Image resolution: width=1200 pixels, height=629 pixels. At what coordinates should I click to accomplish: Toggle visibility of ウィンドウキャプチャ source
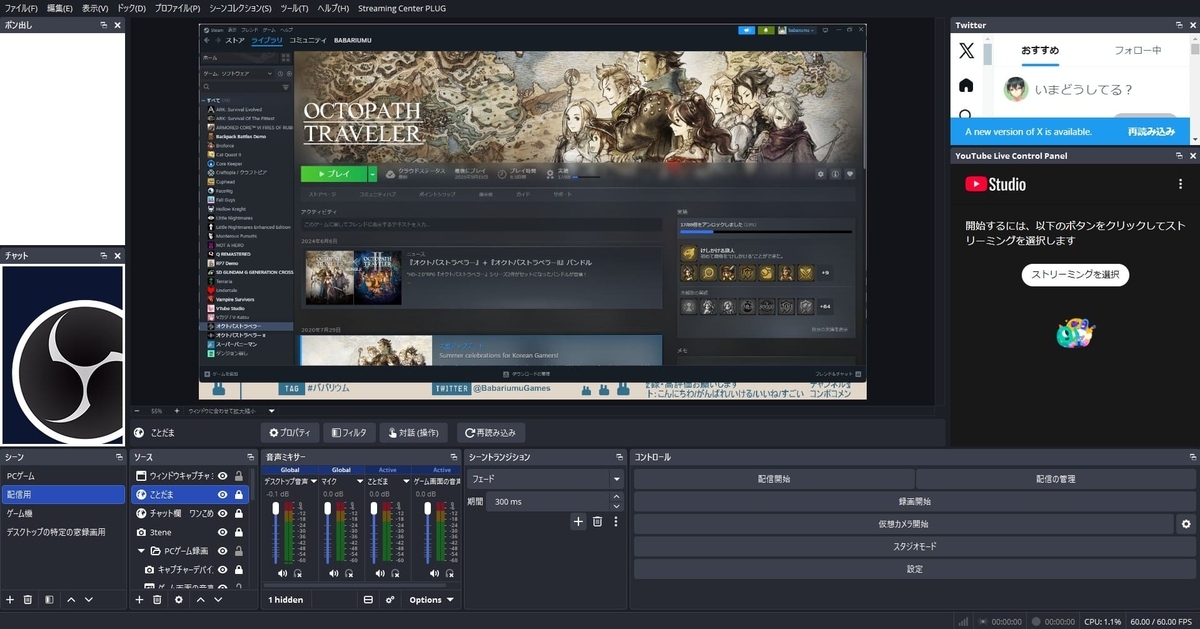(x=223, y=476)
